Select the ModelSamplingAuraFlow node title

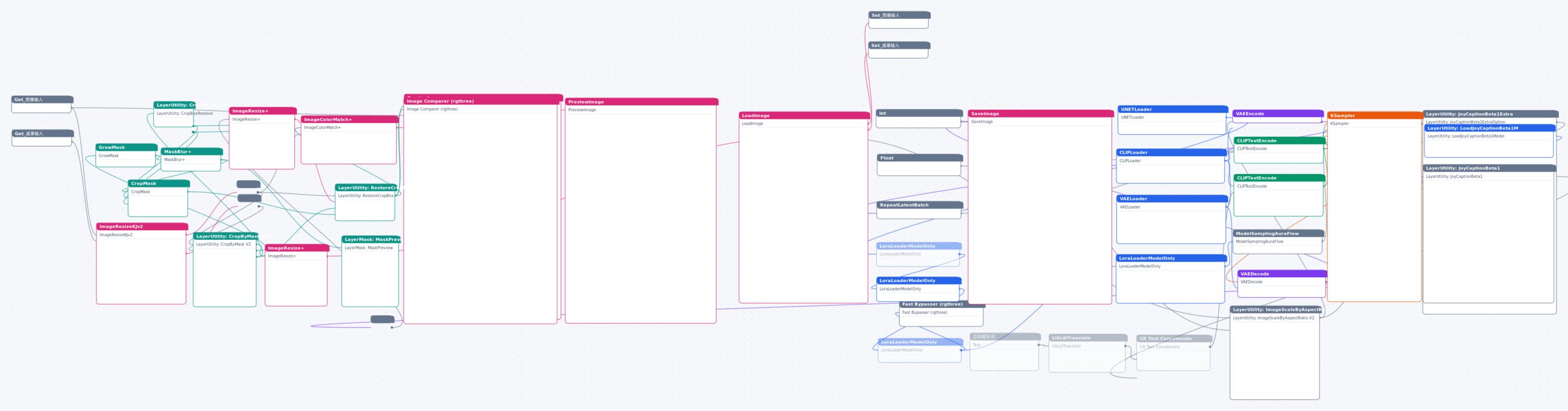[x=1279, y=233]
